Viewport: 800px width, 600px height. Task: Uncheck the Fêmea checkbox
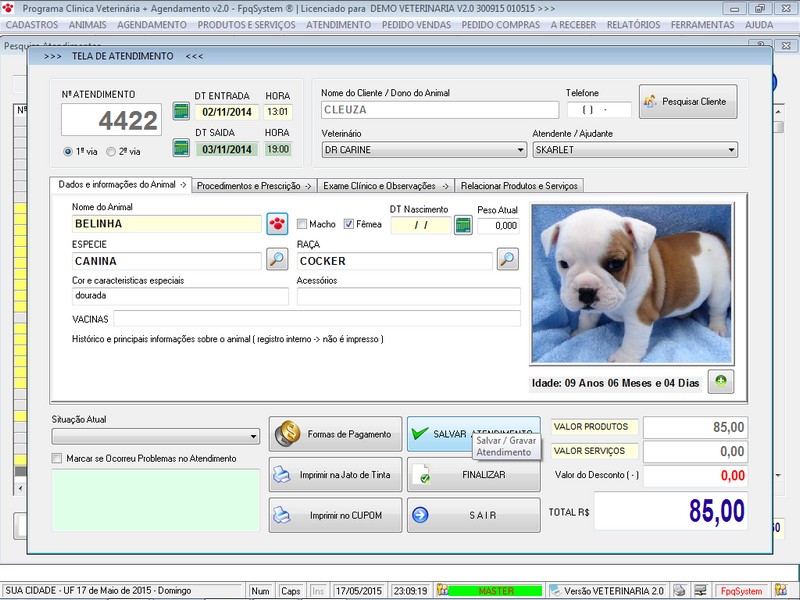point(349,224)
